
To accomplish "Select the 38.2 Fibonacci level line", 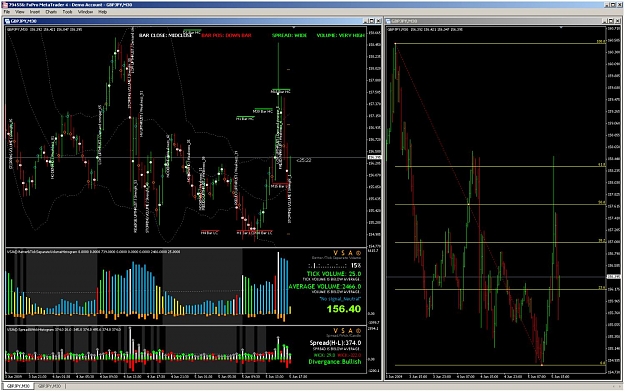I will (x=500, y=243).
